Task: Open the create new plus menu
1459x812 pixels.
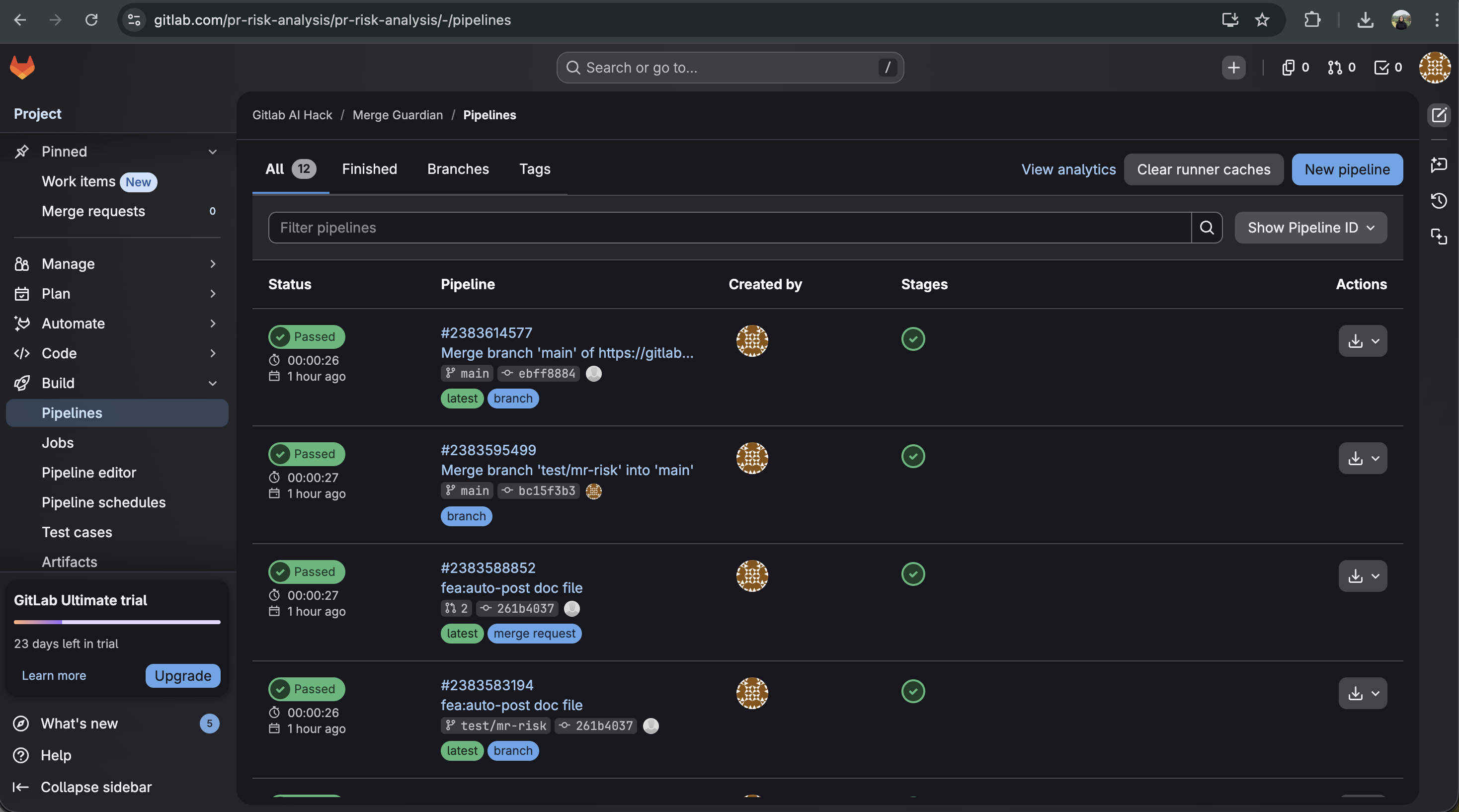Action: pyautogui.click(x=1233, y=68)
